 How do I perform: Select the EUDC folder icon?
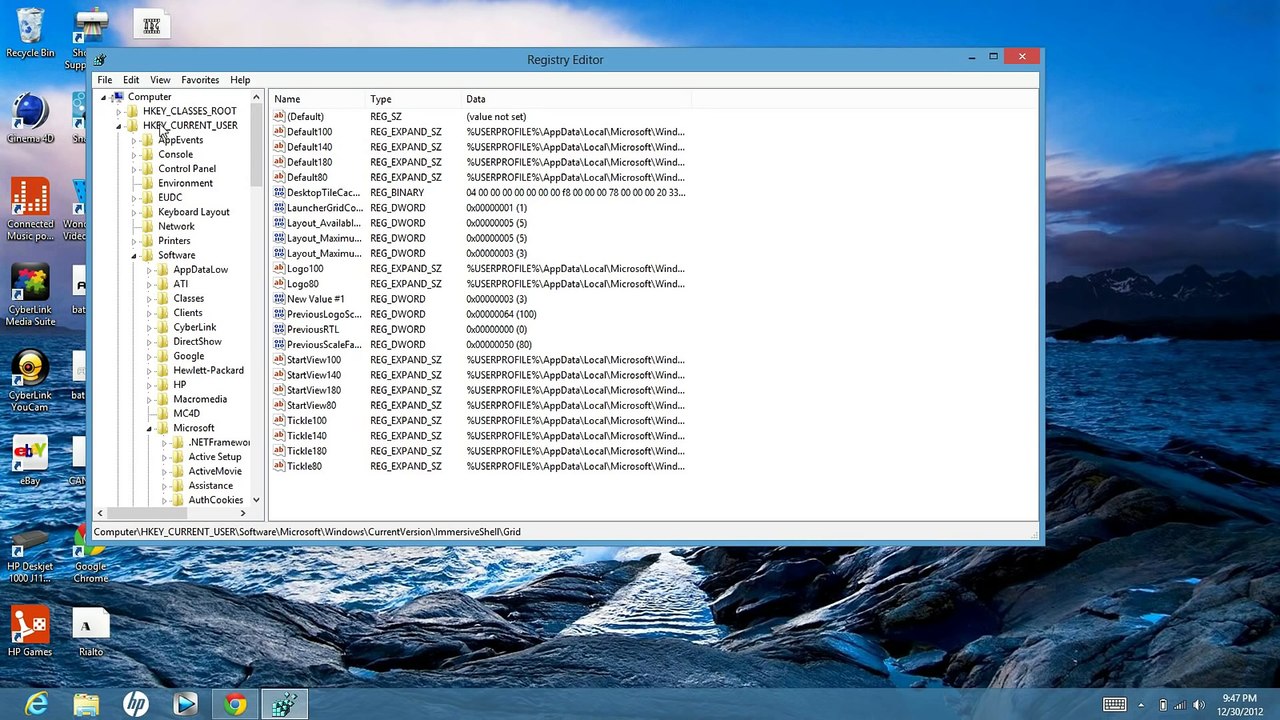click(148, 198)
